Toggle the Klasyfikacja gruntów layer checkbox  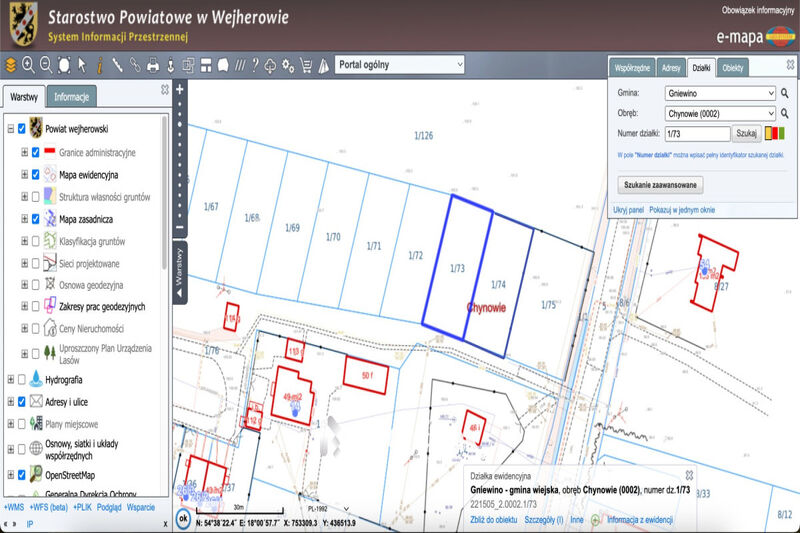click(x=35, y=241)
